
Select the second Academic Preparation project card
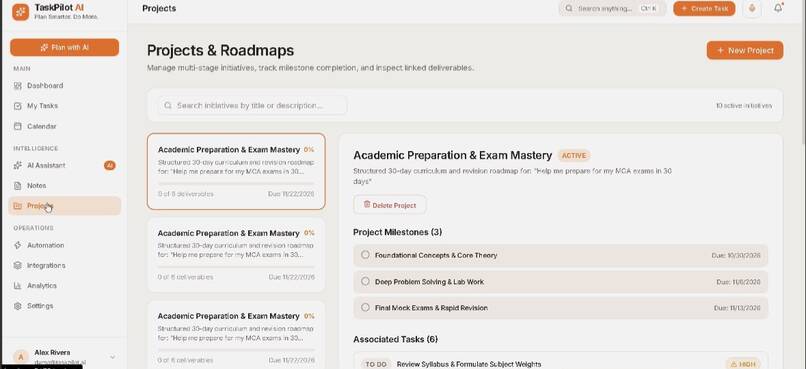[236, 255]
